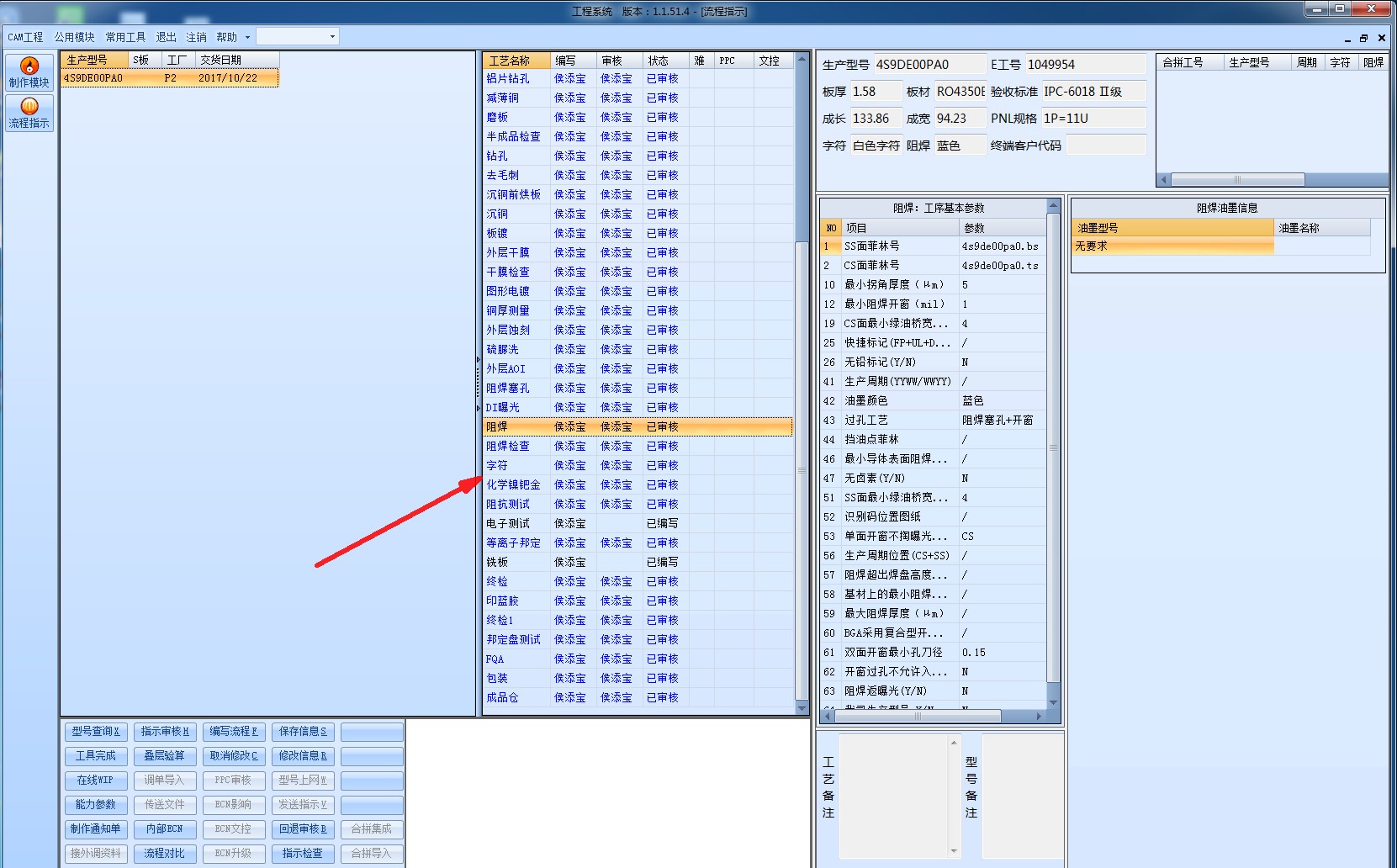1397x868 pixels.
Task: Click the 流程对比 button
Action: click(x=165, y=854)
